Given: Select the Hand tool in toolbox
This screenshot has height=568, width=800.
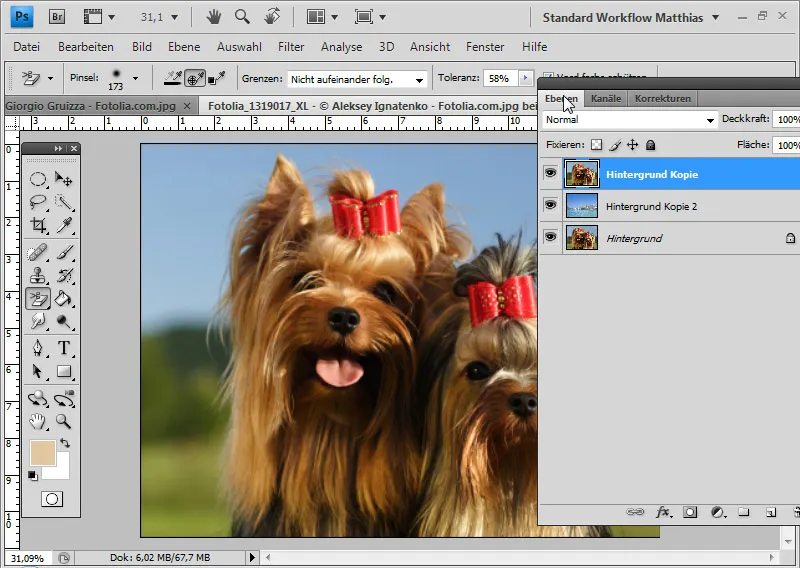Looking at the screenshot, I should (38, 422).
